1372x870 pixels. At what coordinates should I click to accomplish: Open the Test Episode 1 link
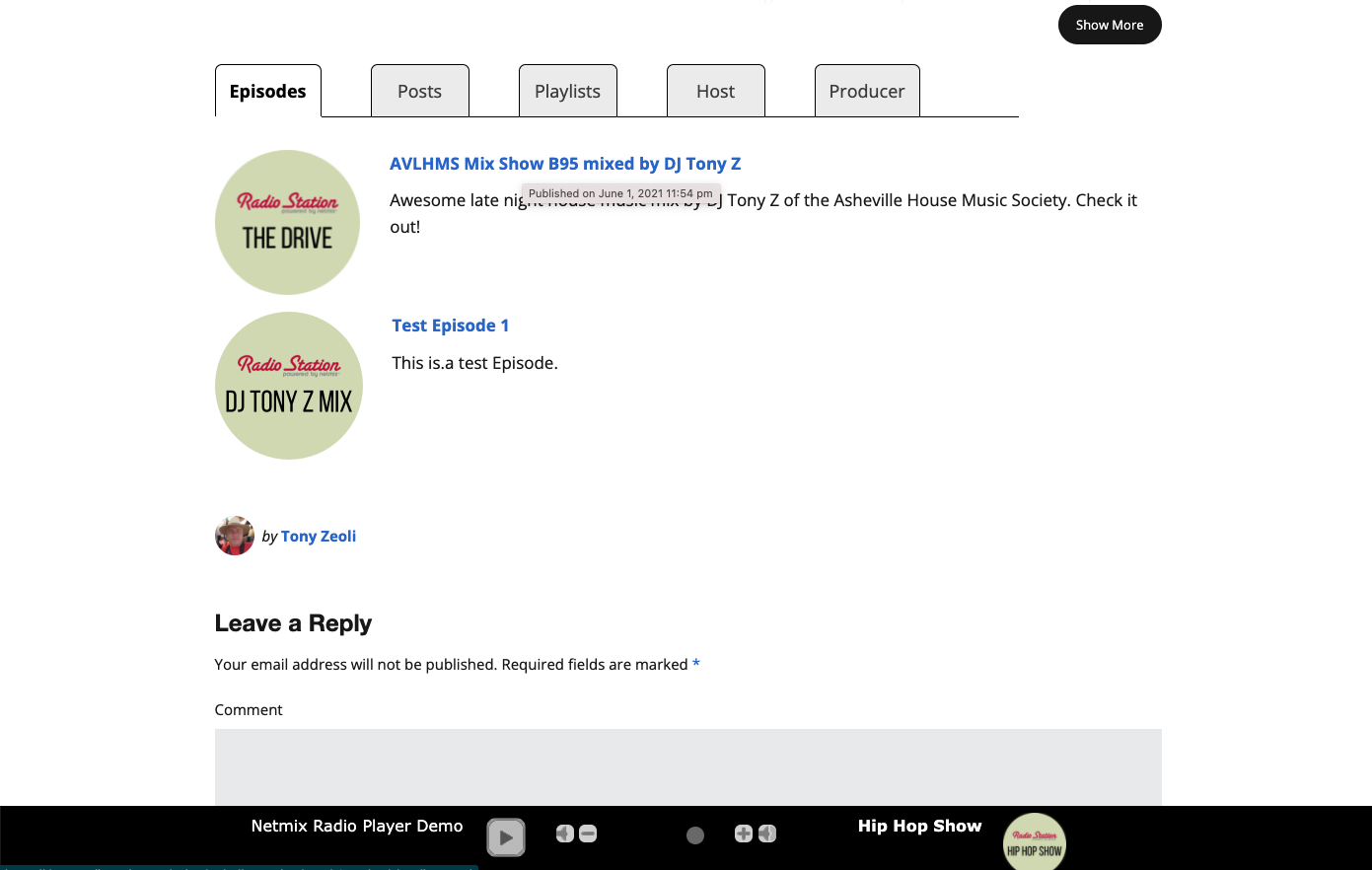[451, 325]
